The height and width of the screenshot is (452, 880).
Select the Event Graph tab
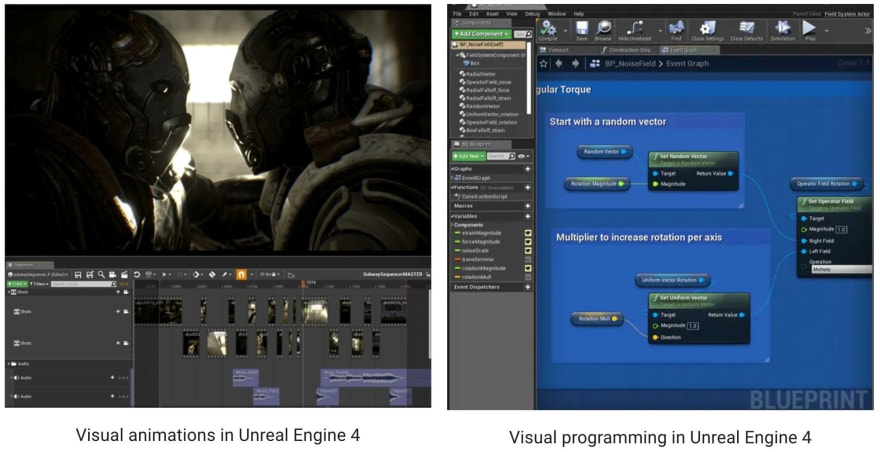pos(688,50)
